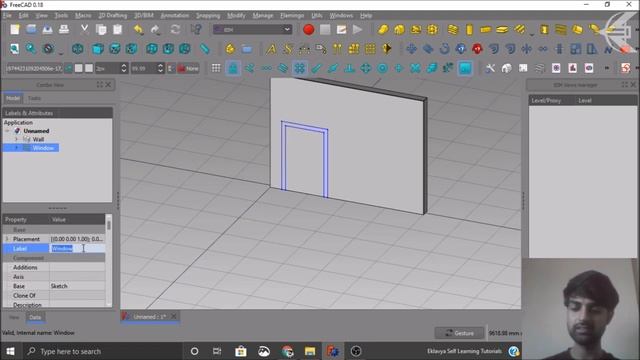
Task: Adjust line width spinner arrows
Action: 124,68
